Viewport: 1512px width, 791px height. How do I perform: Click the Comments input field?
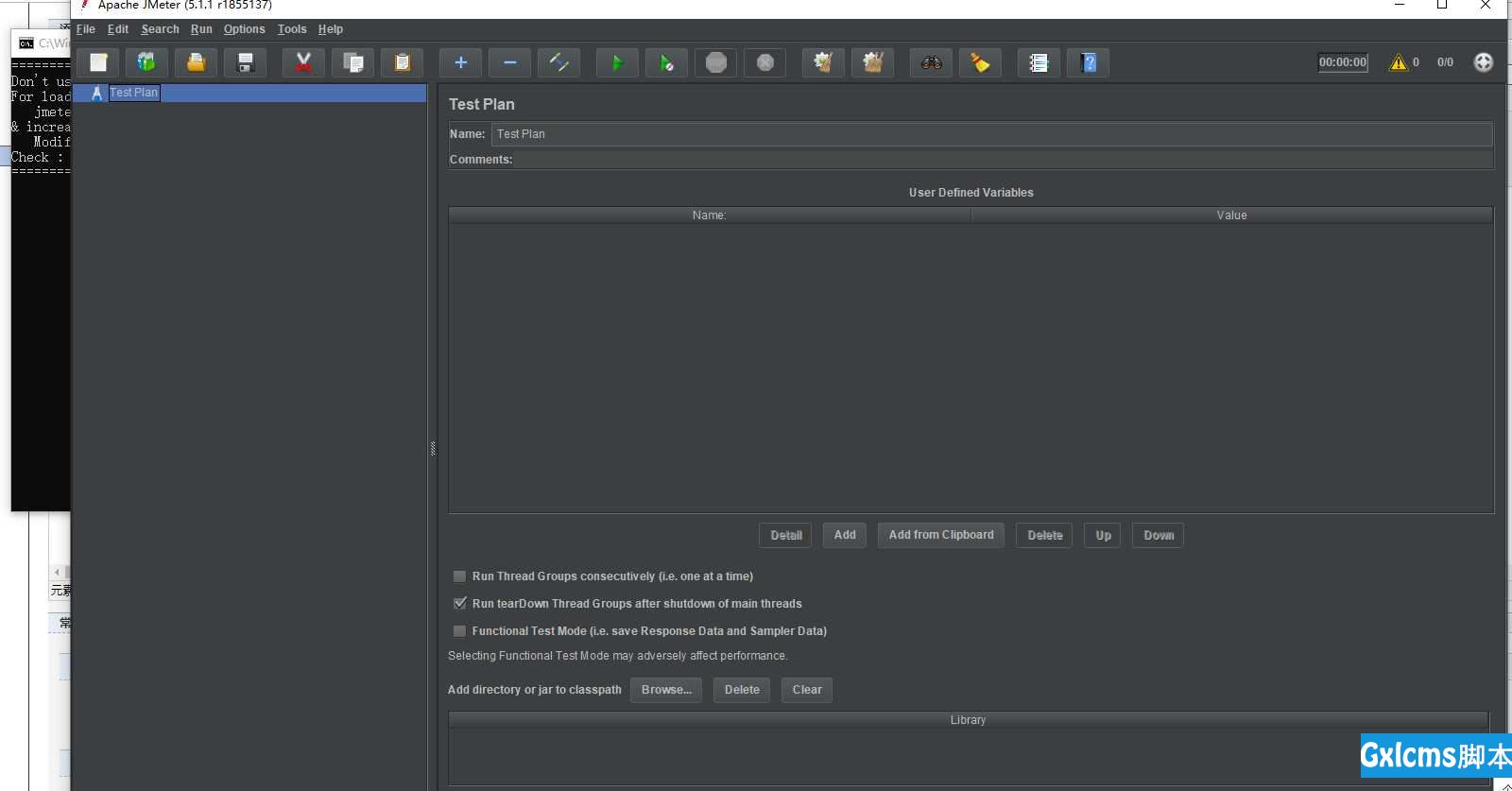[x=1004, y=160]
